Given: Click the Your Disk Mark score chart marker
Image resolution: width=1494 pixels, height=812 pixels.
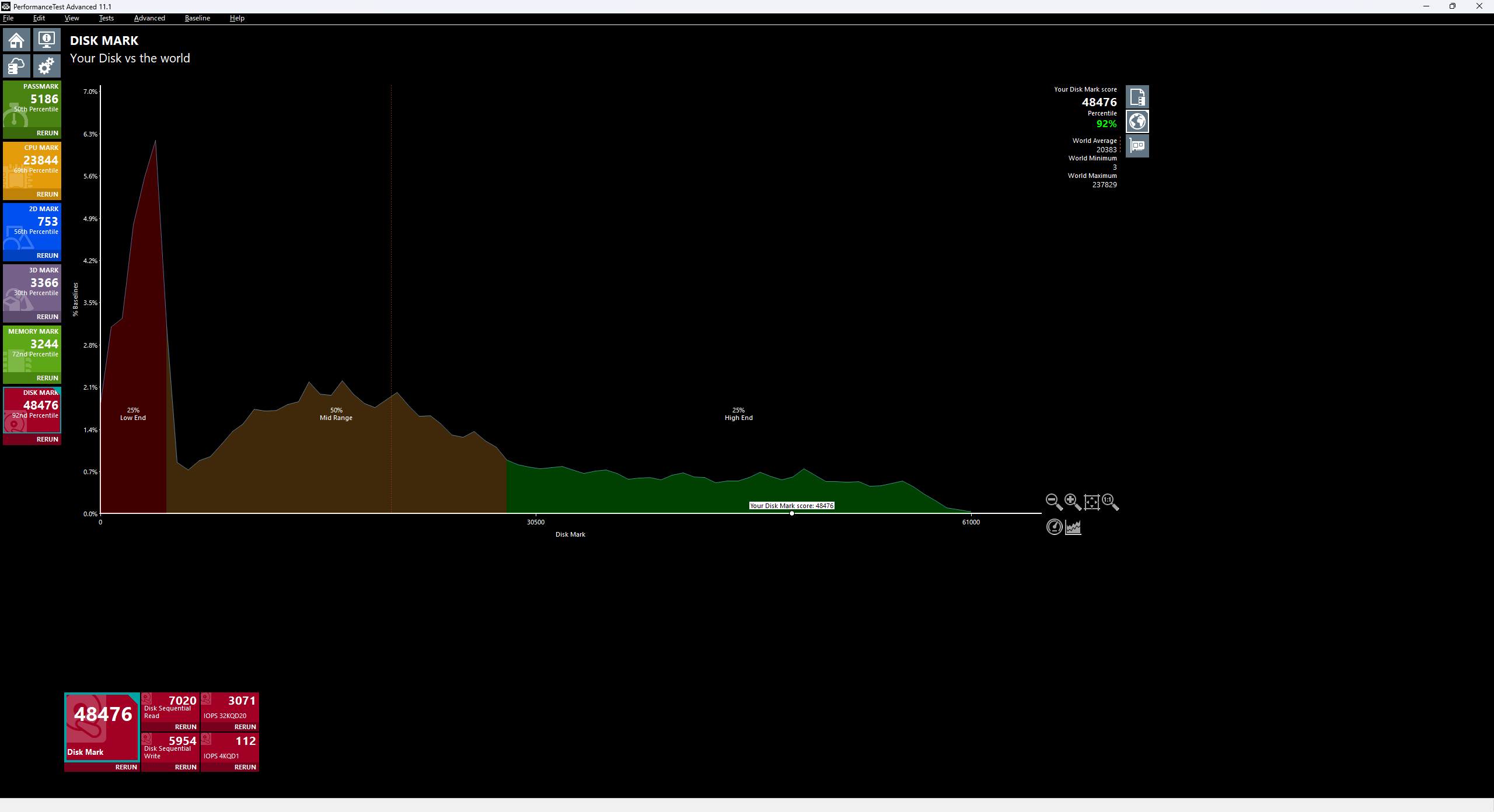Looking at the screenshot, I should click(791, 513).
